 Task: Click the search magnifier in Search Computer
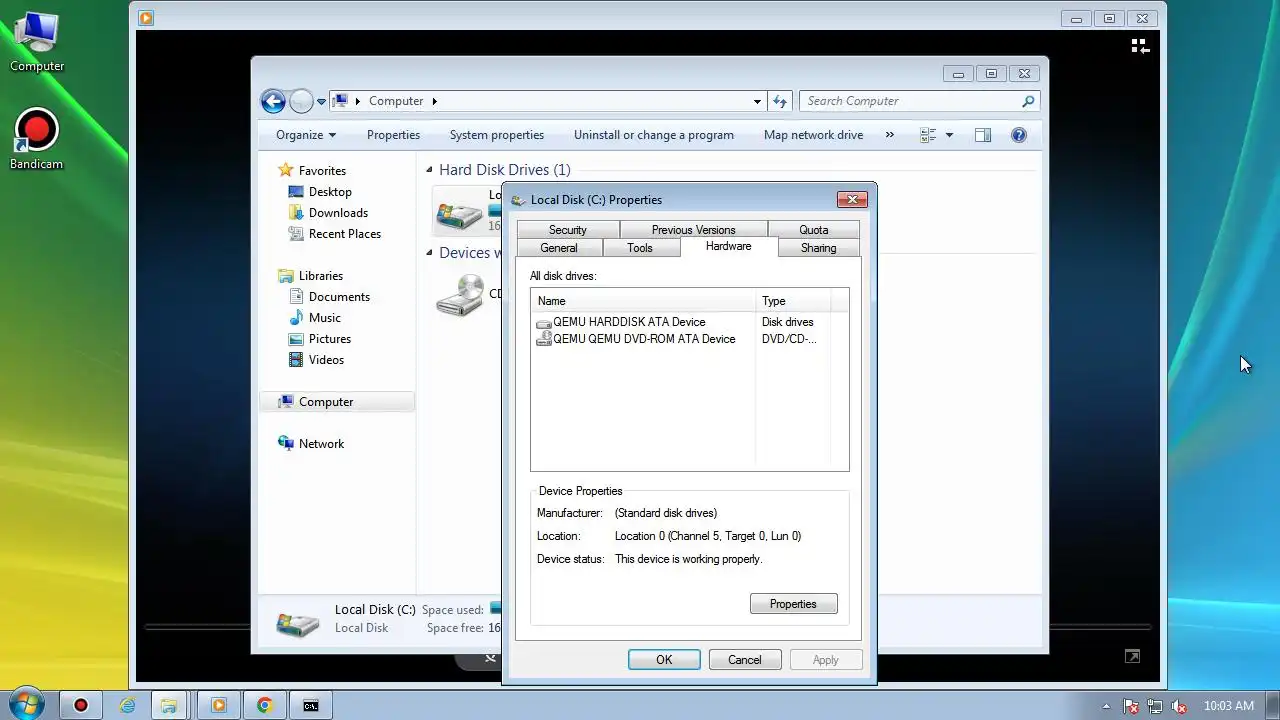[1028, 101]
